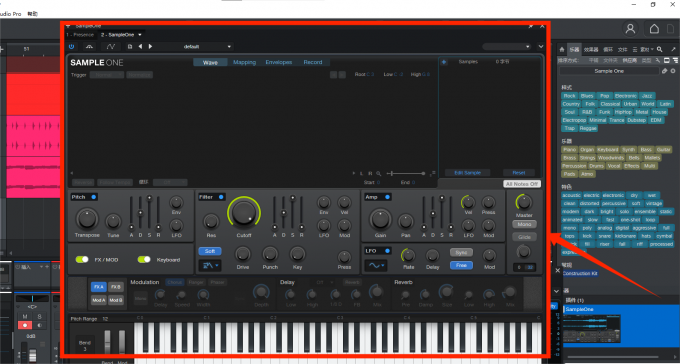Toggle the Soft filter button
This screenshot has width=680, height=364.
point(210,251)
